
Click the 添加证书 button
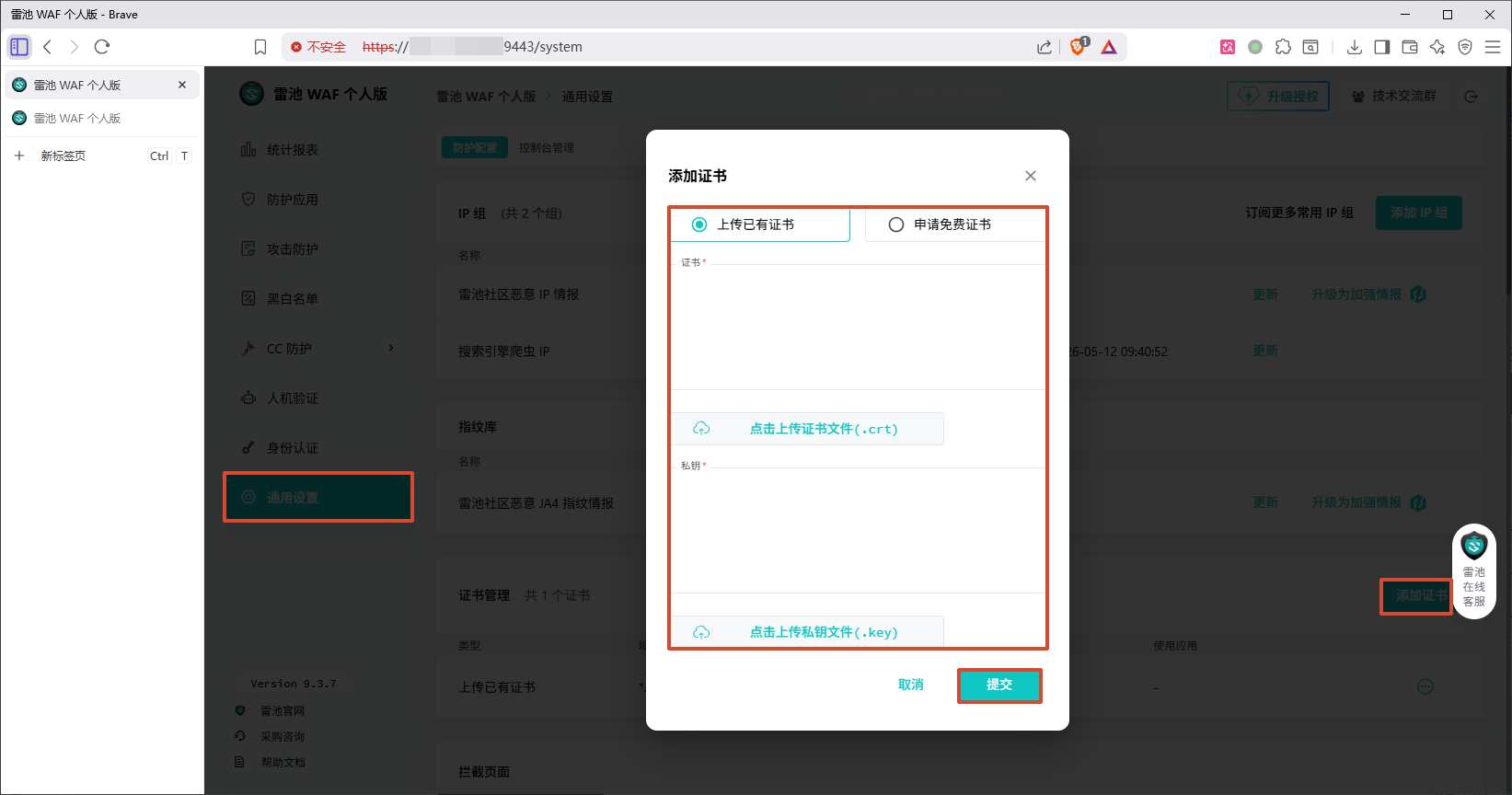tap(1417, 596)
